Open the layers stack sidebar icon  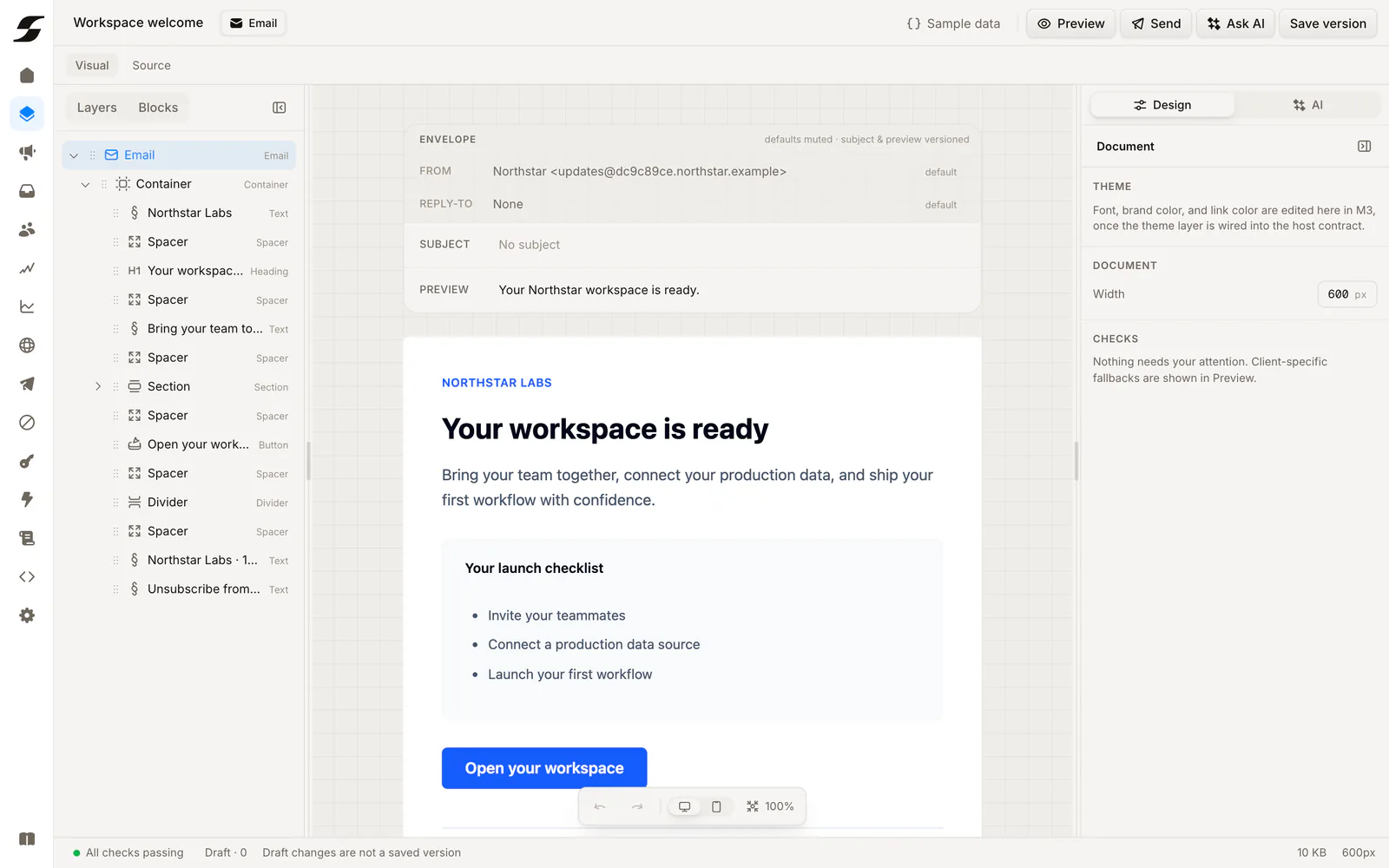coord(27,114)
